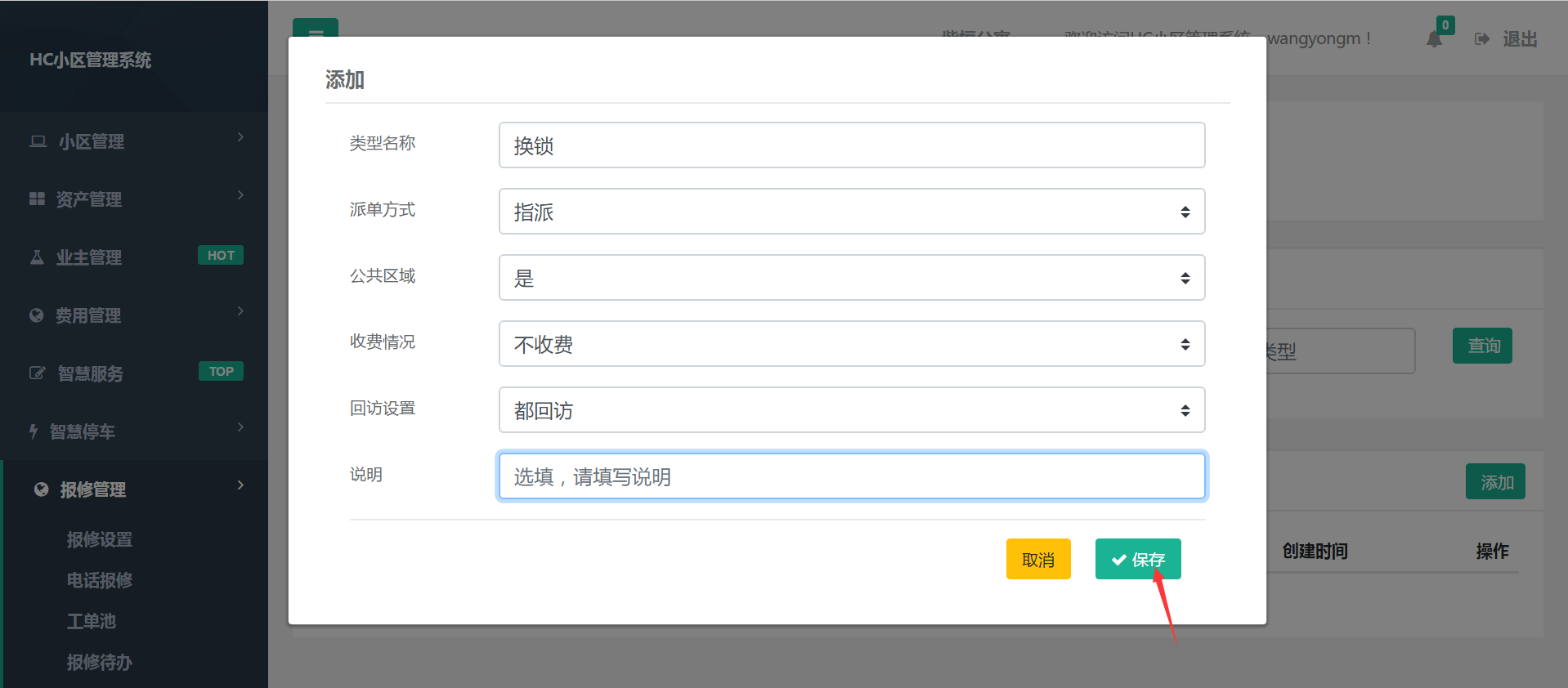
Task: Click the laptop icon beside 小区管理
Action: (x=38, y=141)
